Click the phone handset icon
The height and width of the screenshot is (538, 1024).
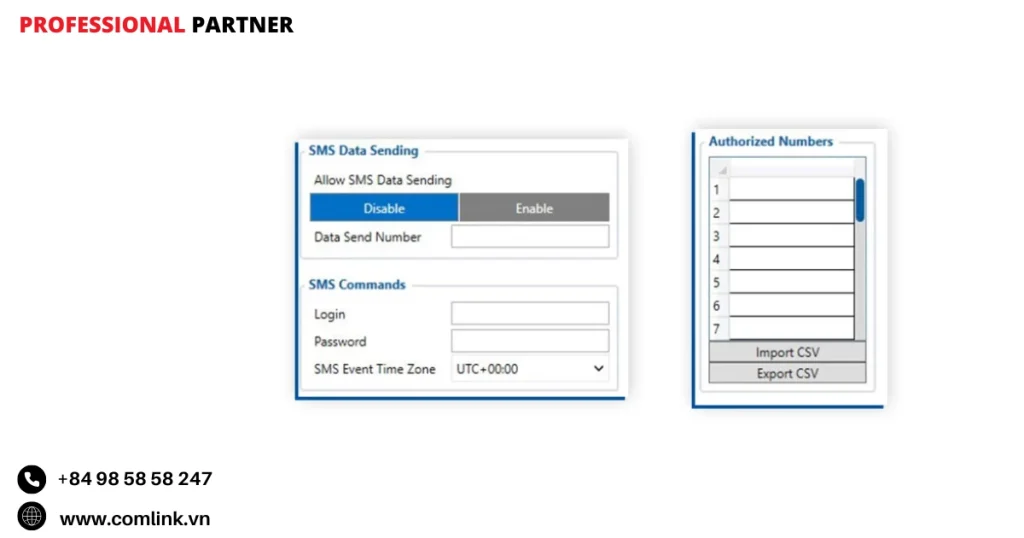[x=32, y=479]
